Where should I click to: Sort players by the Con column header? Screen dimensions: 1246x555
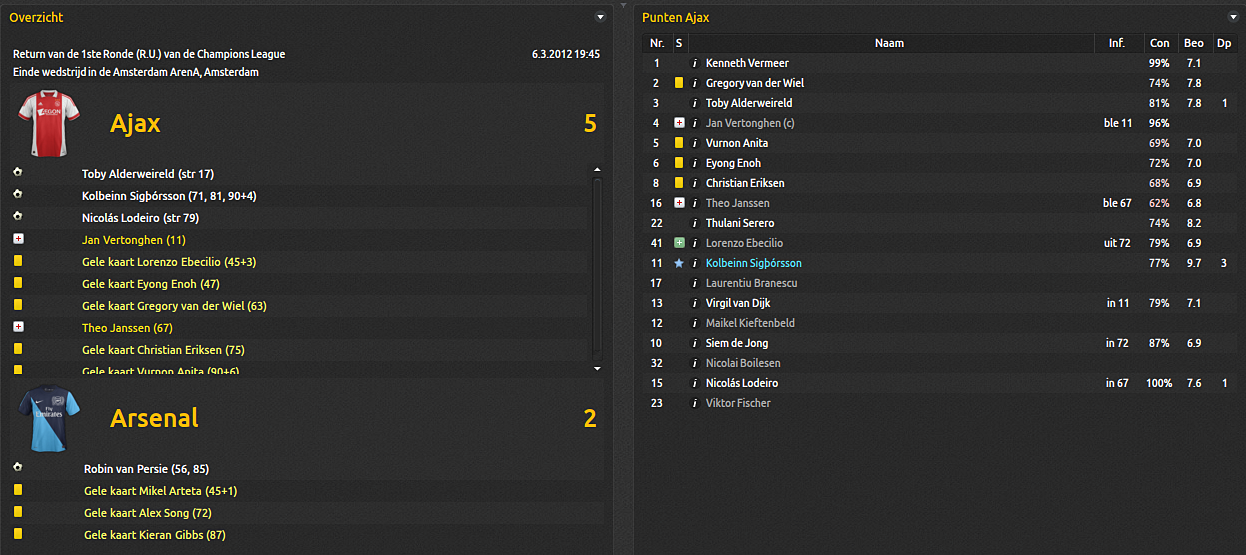tap(1159, 43)
